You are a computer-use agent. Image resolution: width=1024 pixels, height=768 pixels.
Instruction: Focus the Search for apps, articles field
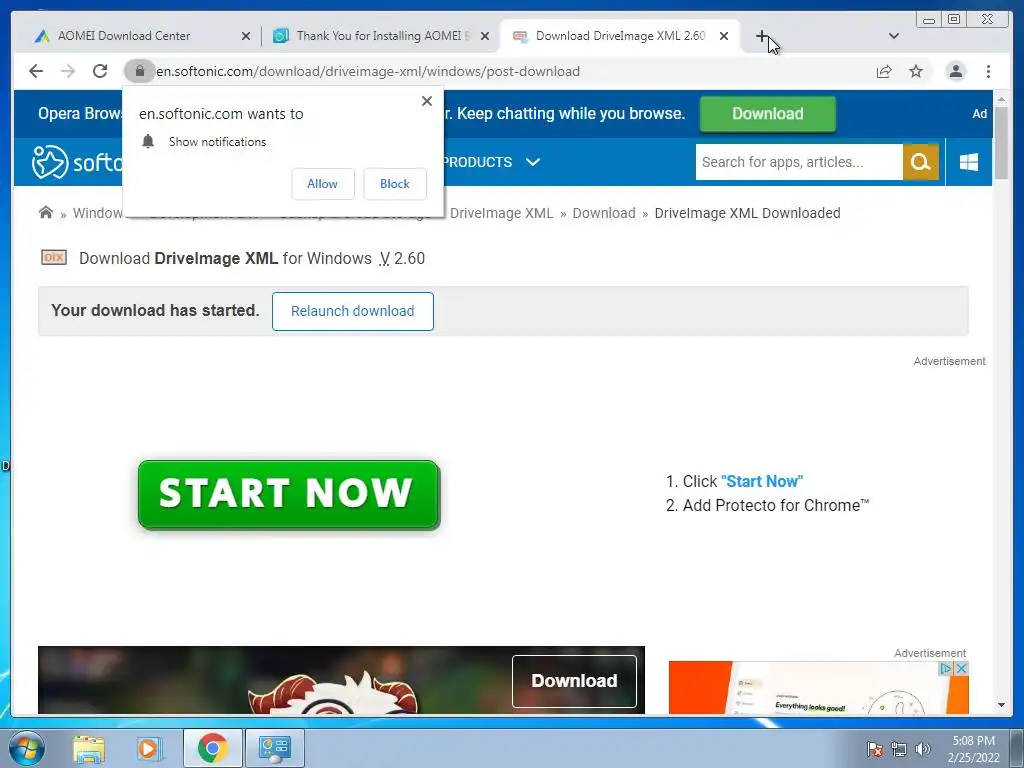coord(799,162)
